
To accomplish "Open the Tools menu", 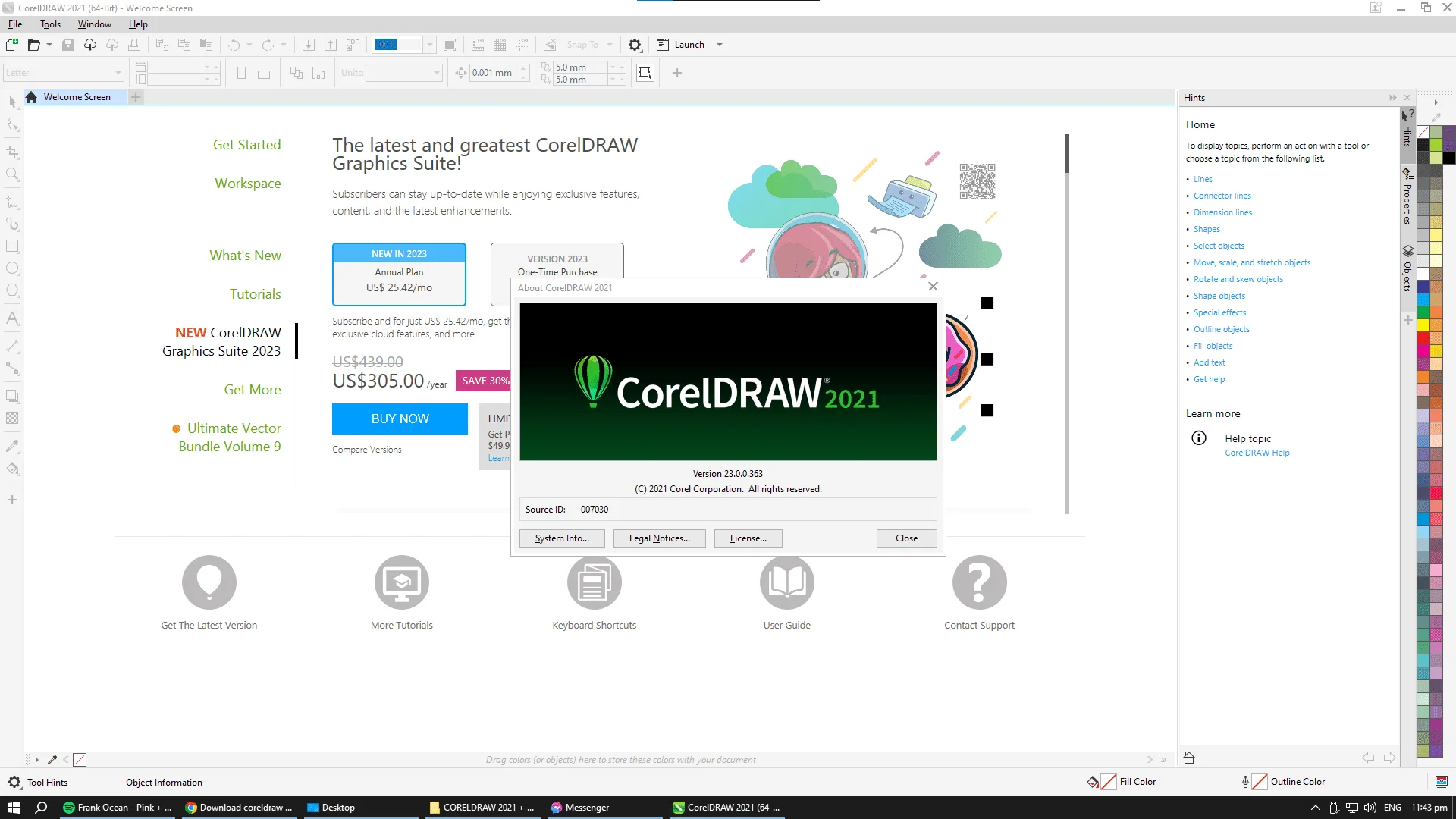I will coord(51,24).
